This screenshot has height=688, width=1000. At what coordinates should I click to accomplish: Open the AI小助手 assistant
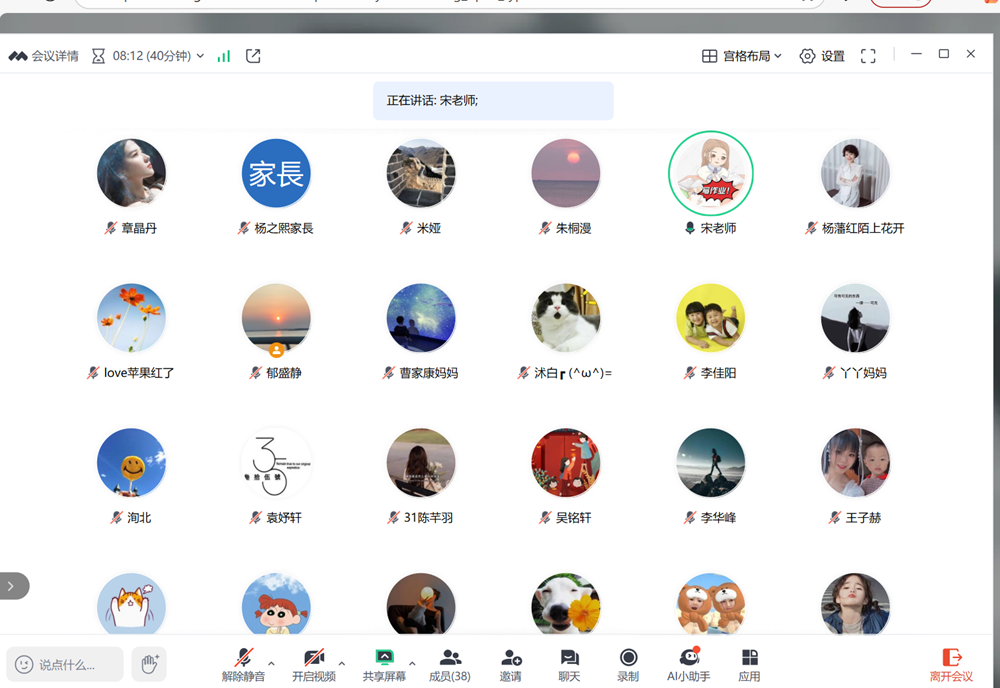click(689, 664)
